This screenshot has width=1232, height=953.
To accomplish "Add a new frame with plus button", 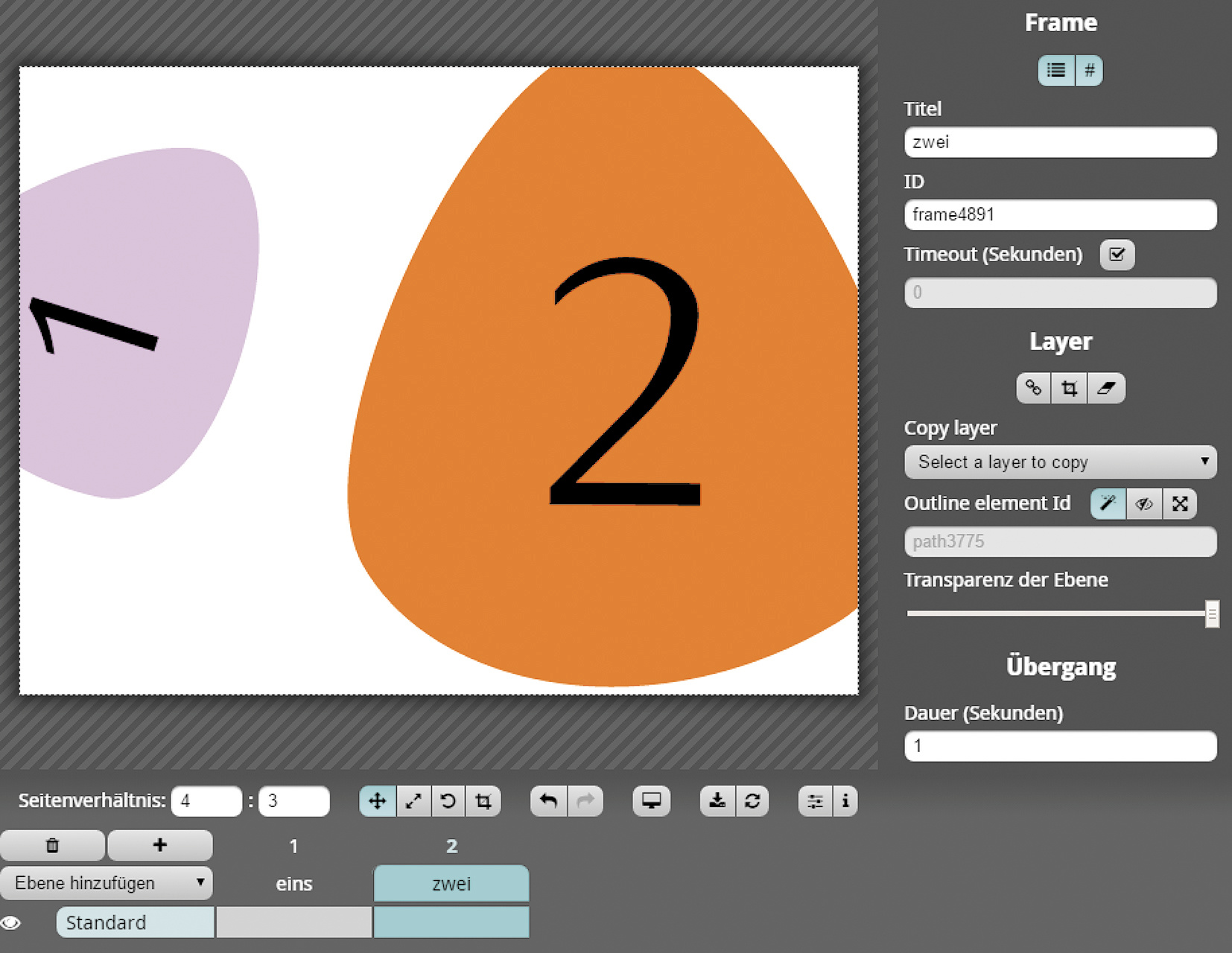I will 160,845.
